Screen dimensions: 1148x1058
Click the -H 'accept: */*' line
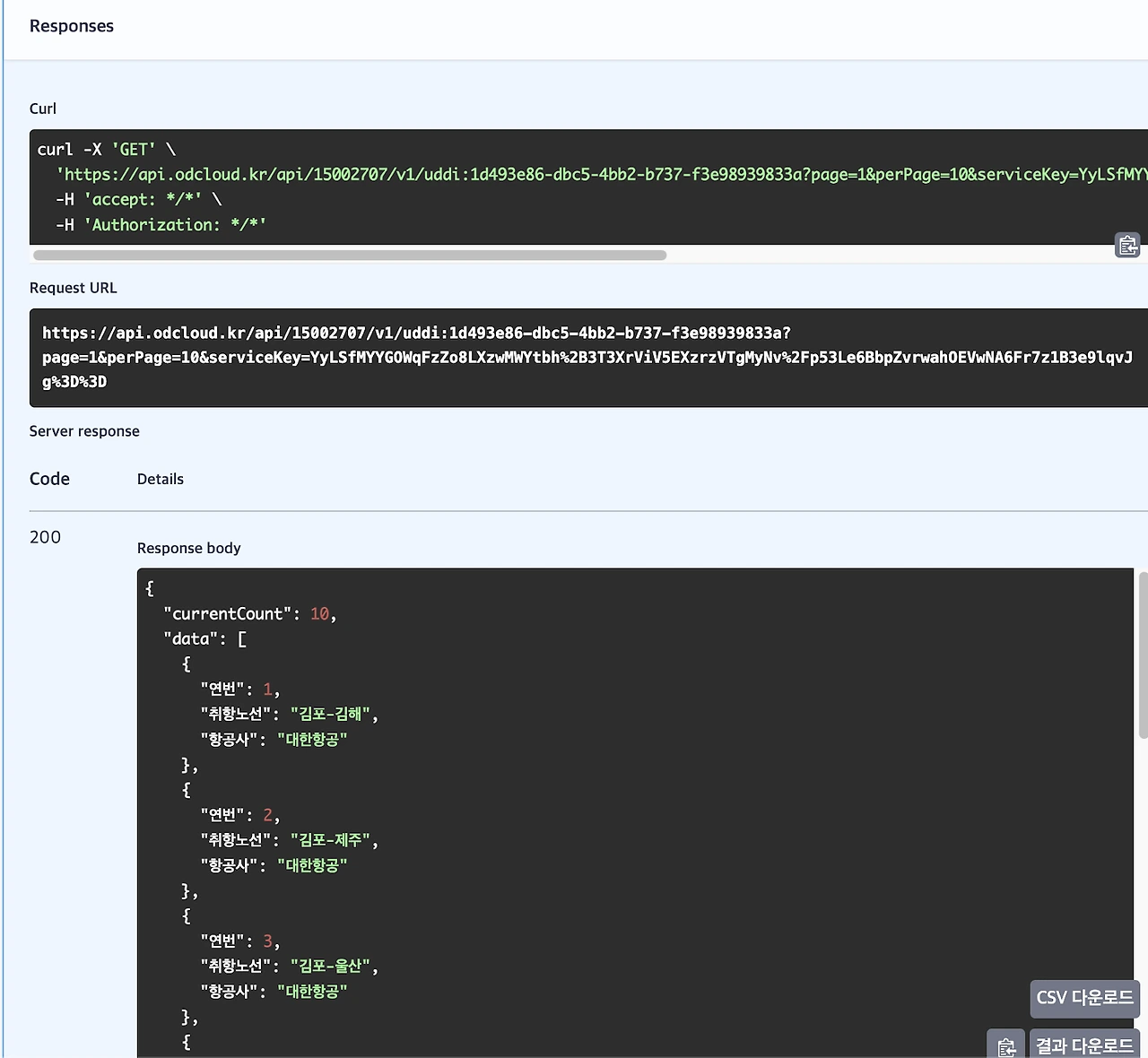[x=138, y=200]
